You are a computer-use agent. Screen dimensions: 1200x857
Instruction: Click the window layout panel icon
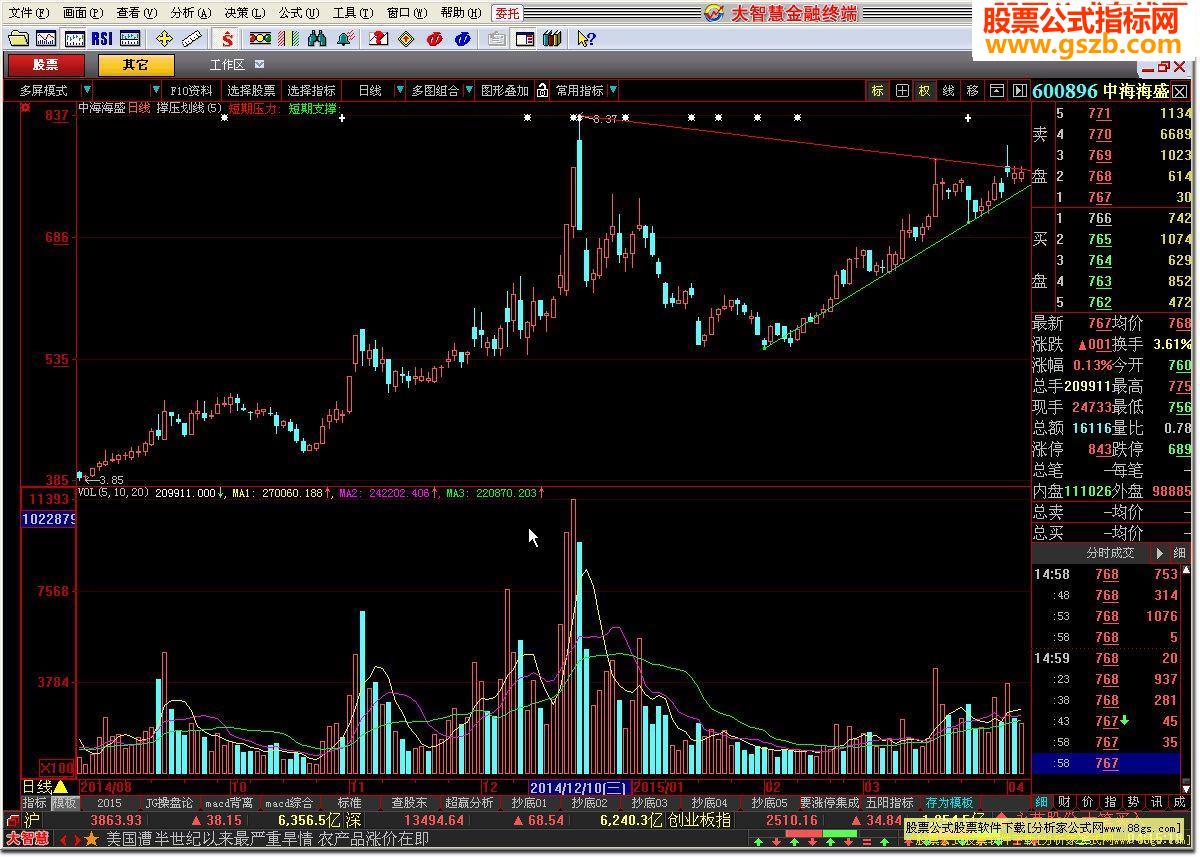524,39
